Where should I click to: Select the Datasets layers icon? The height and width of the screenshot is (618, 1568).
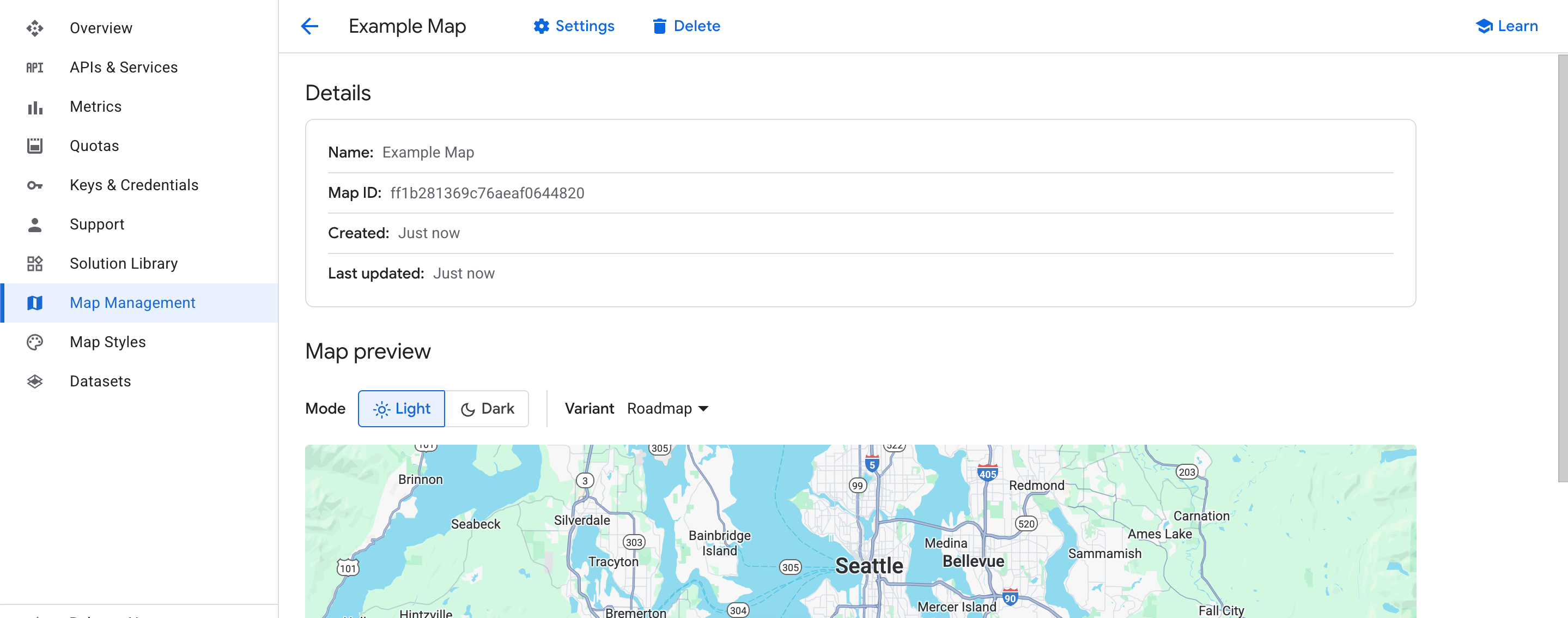(x=35, y=380)
